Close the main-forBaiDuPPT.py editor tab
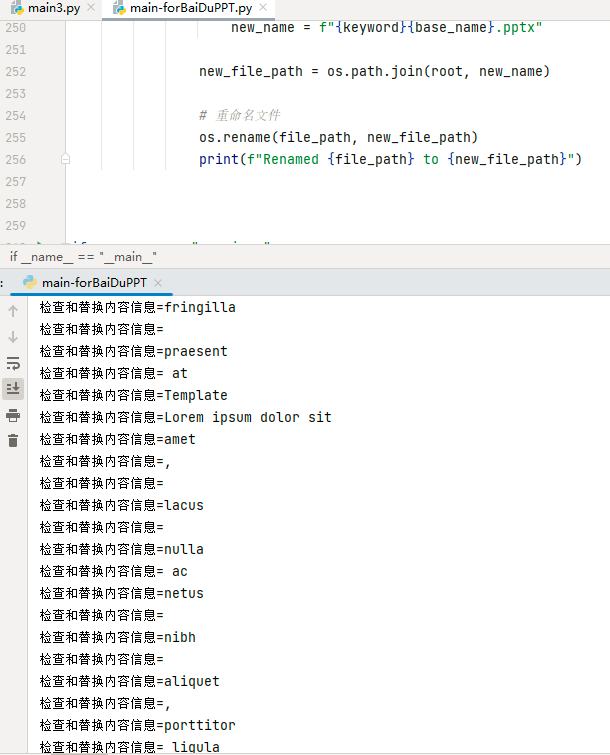 (265, 8)
